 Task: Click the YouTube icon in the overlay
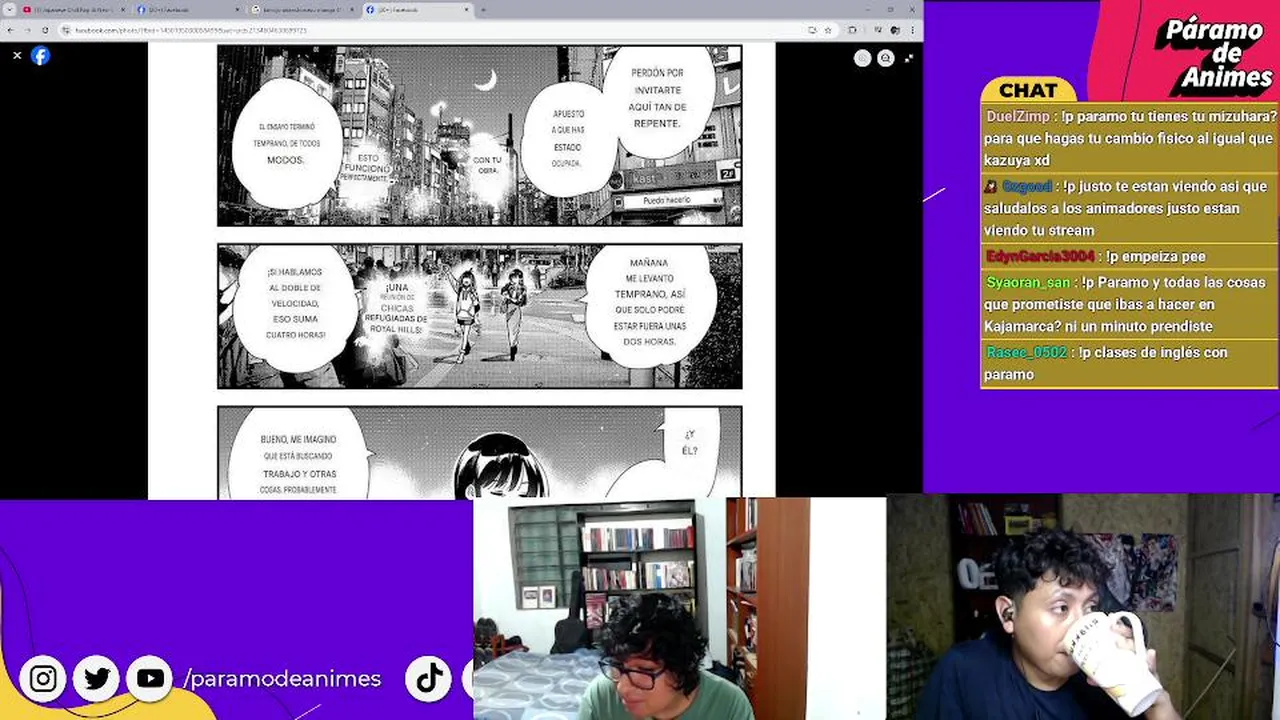click(150, 679)
